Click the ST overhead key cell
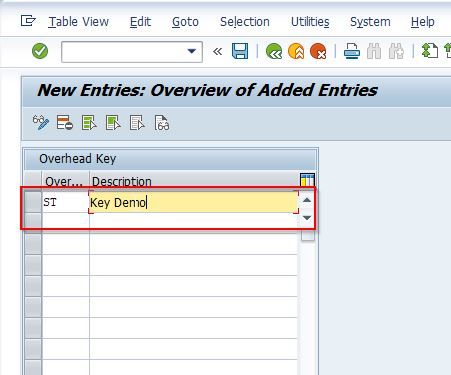This screenshot has width=451, height=375. click(65, 202)
